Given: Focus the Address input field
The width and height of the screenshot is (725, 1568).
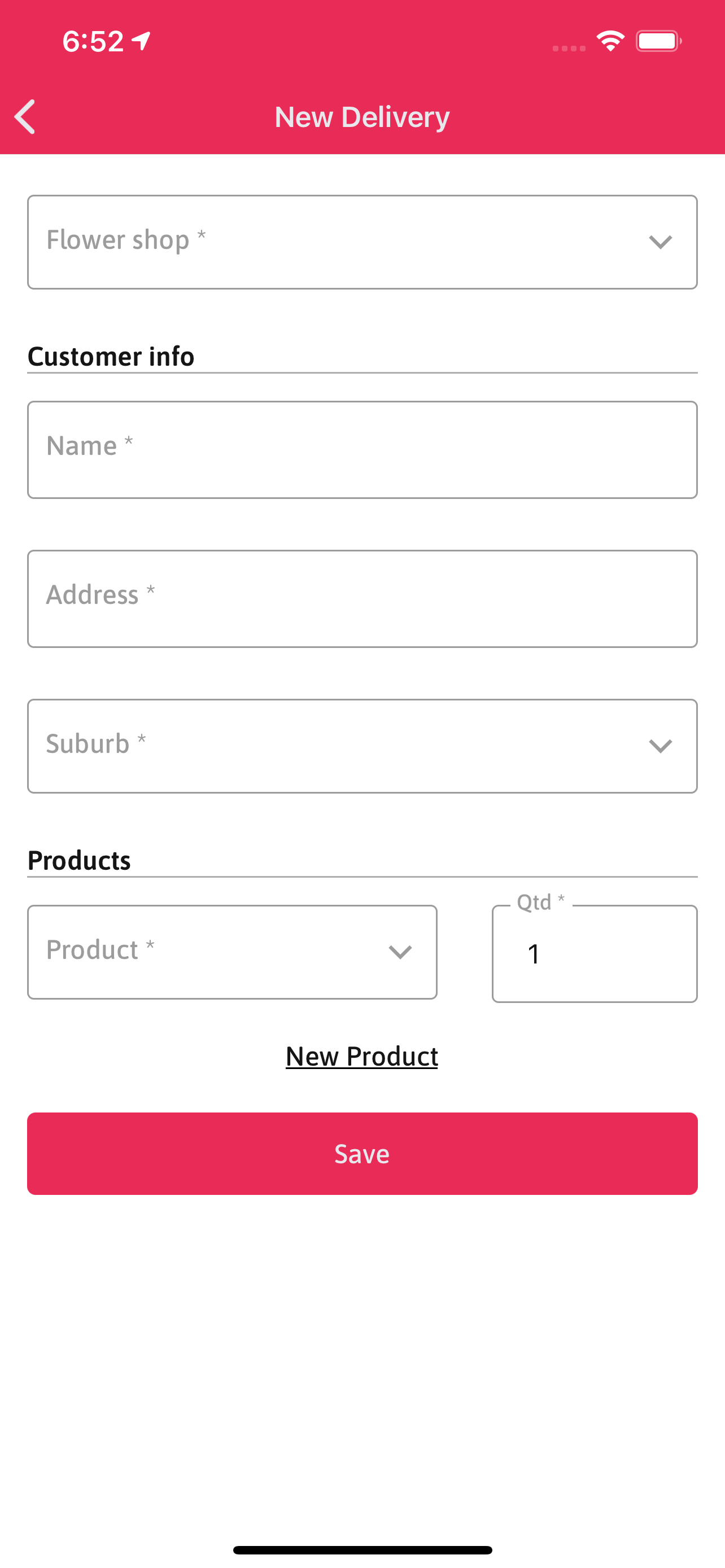Looking at the screenshot, I should (x=362, y=599).
